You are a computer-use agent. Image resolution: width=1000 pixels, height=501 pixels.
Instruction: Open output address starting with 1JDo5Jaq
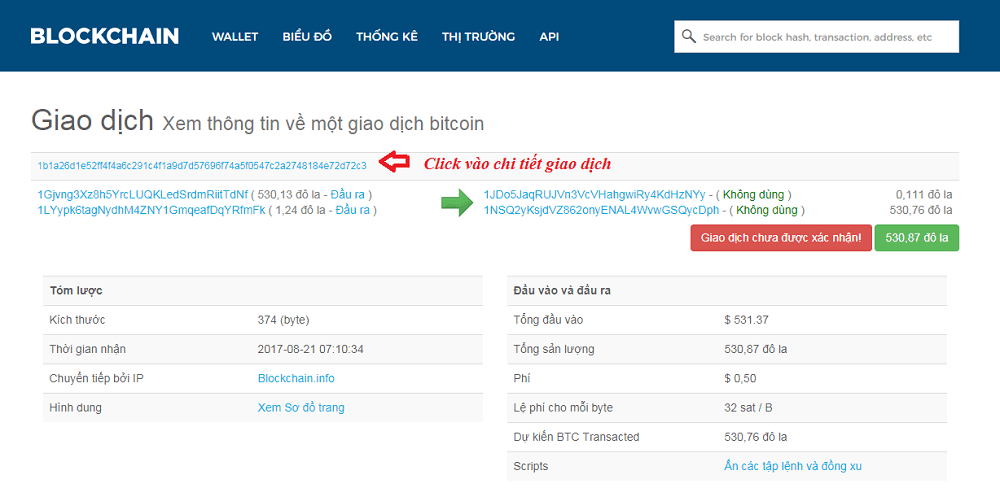[x=594, y=194]
